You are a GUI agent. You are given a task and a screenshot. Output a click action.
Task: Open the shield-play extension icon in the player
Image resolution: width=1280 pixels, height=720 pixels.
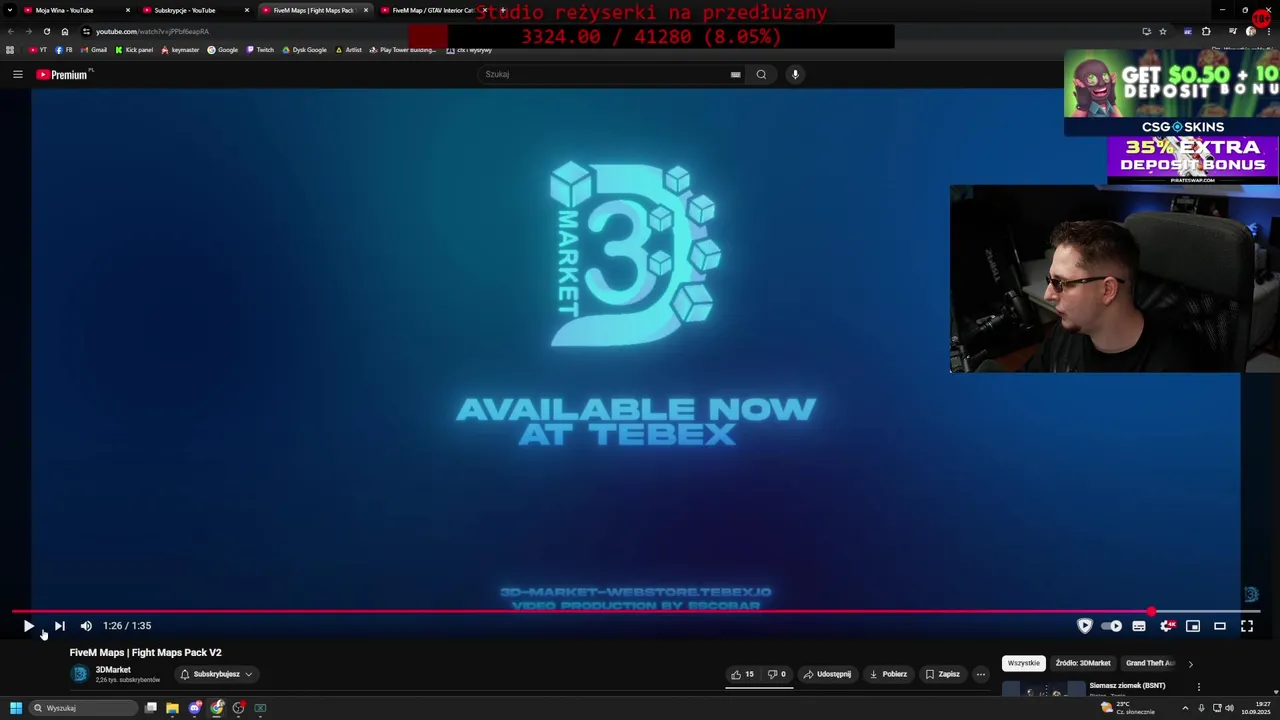pos(1084,626)
